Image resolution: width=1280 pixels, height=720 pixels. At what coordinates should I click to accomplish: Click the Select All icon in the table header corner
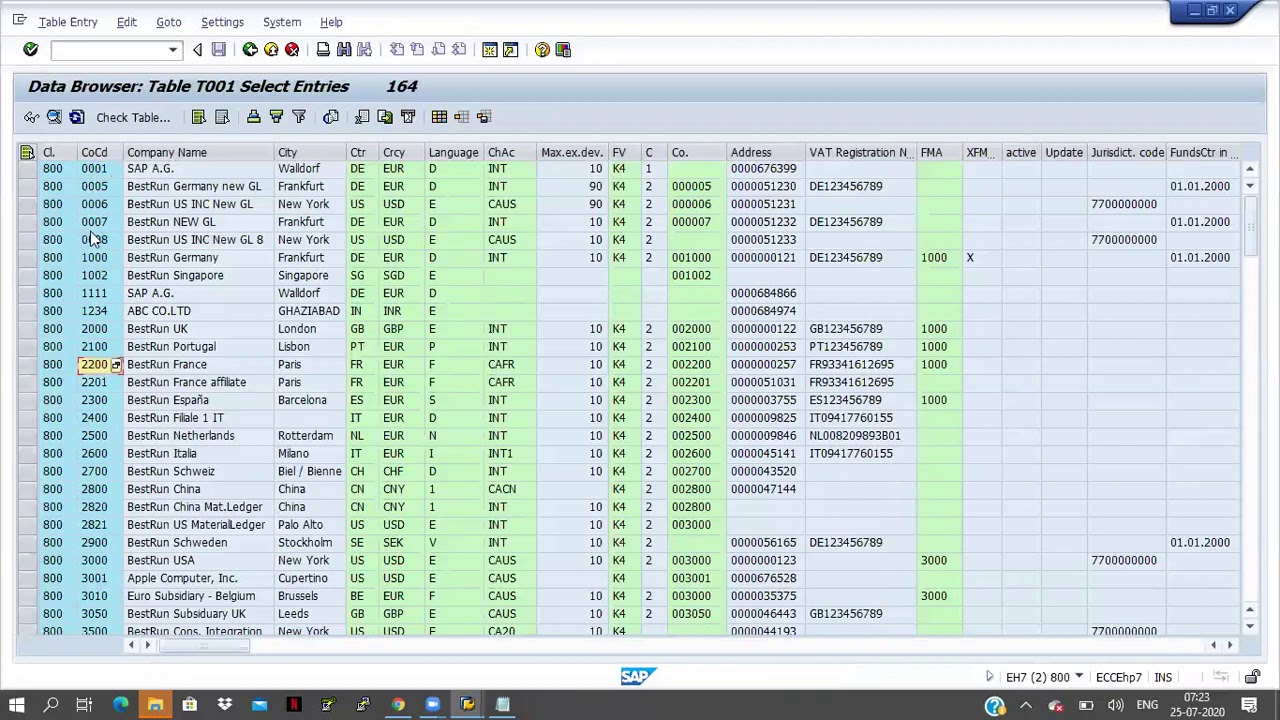coord(27,152)
